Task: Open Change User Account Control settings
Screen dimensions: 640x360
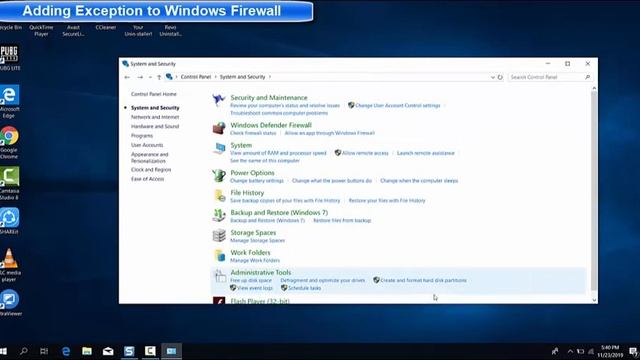Action: pyautogui.click(x=398, y=105)
